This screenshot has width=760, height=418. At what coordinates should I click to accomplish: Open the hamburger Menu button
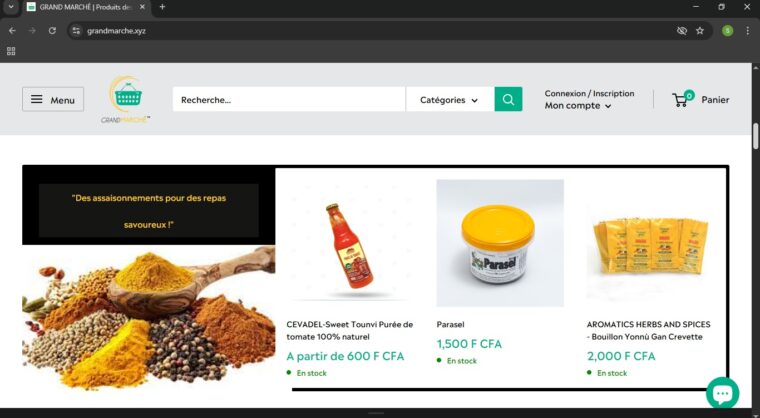tap(53, 99)
